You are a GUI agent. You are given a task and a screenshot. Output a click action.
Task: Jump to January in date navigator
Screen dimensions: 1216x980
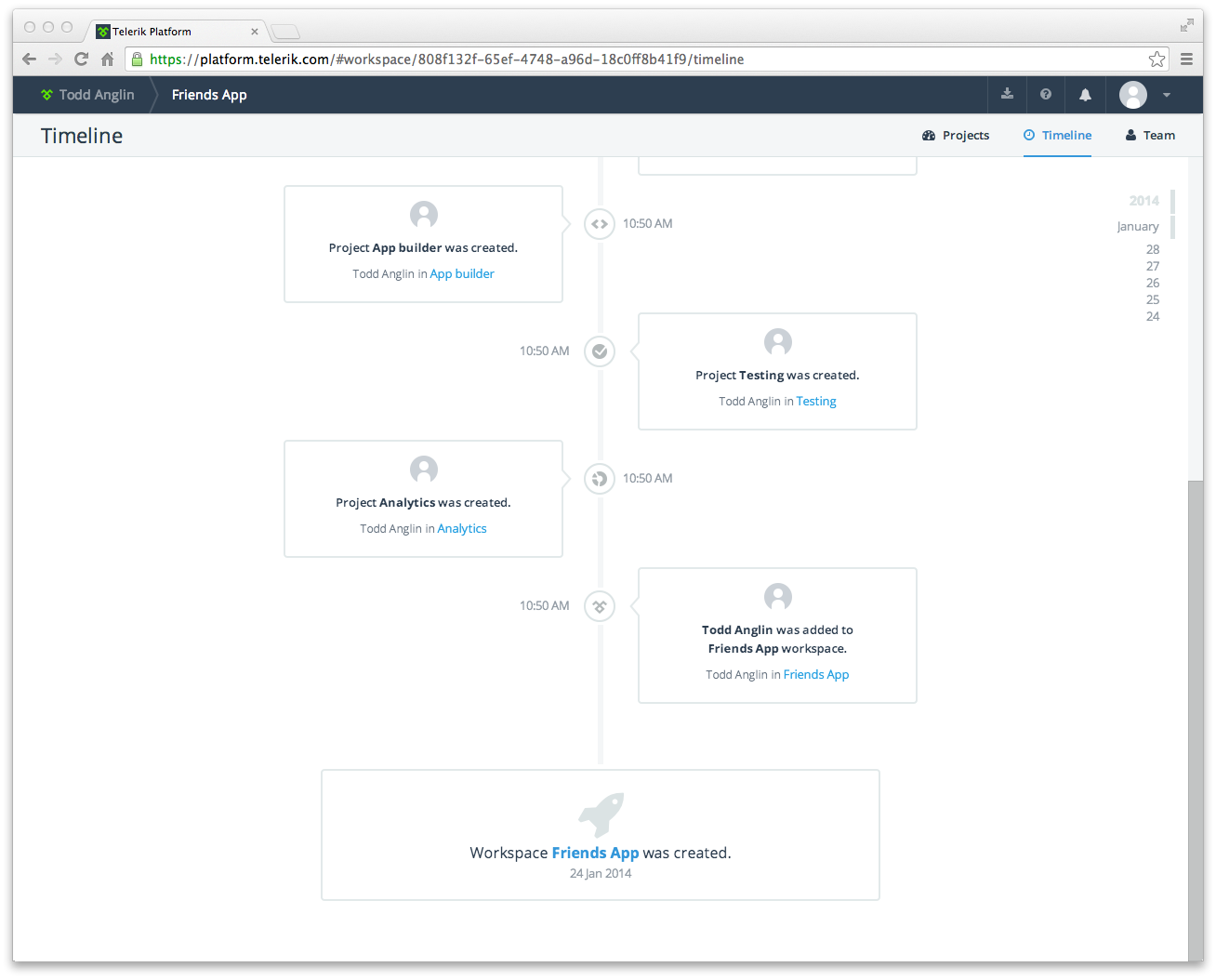tap(1138, 227)
